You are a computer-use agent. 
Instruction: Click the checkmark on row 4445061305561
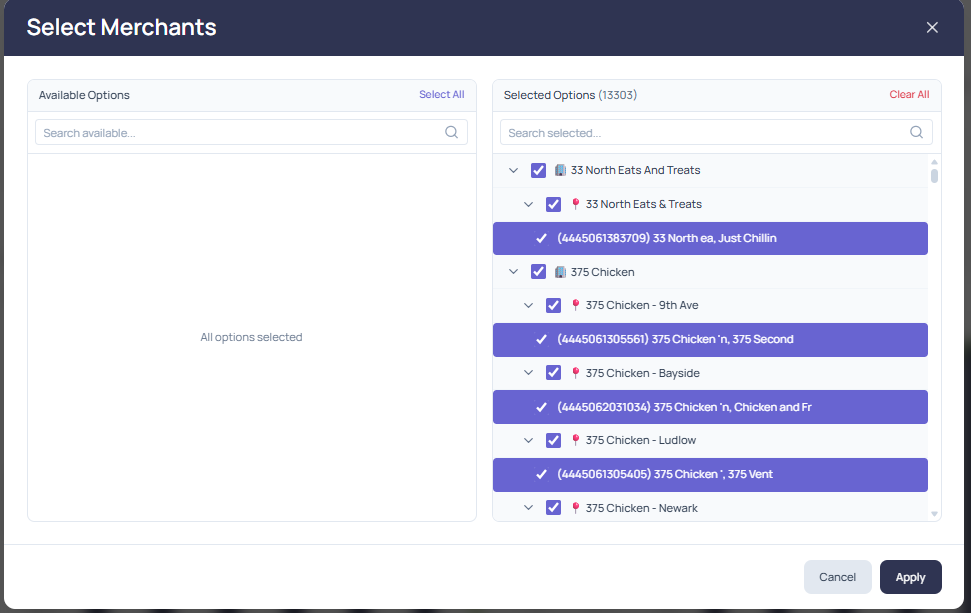(x=541, y=339)
